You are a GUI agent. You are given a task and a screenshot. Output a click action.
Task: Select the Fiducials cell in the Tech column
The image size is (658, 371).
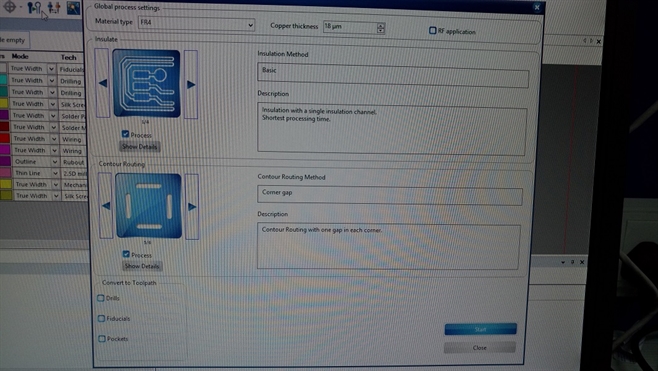[70, 69]
